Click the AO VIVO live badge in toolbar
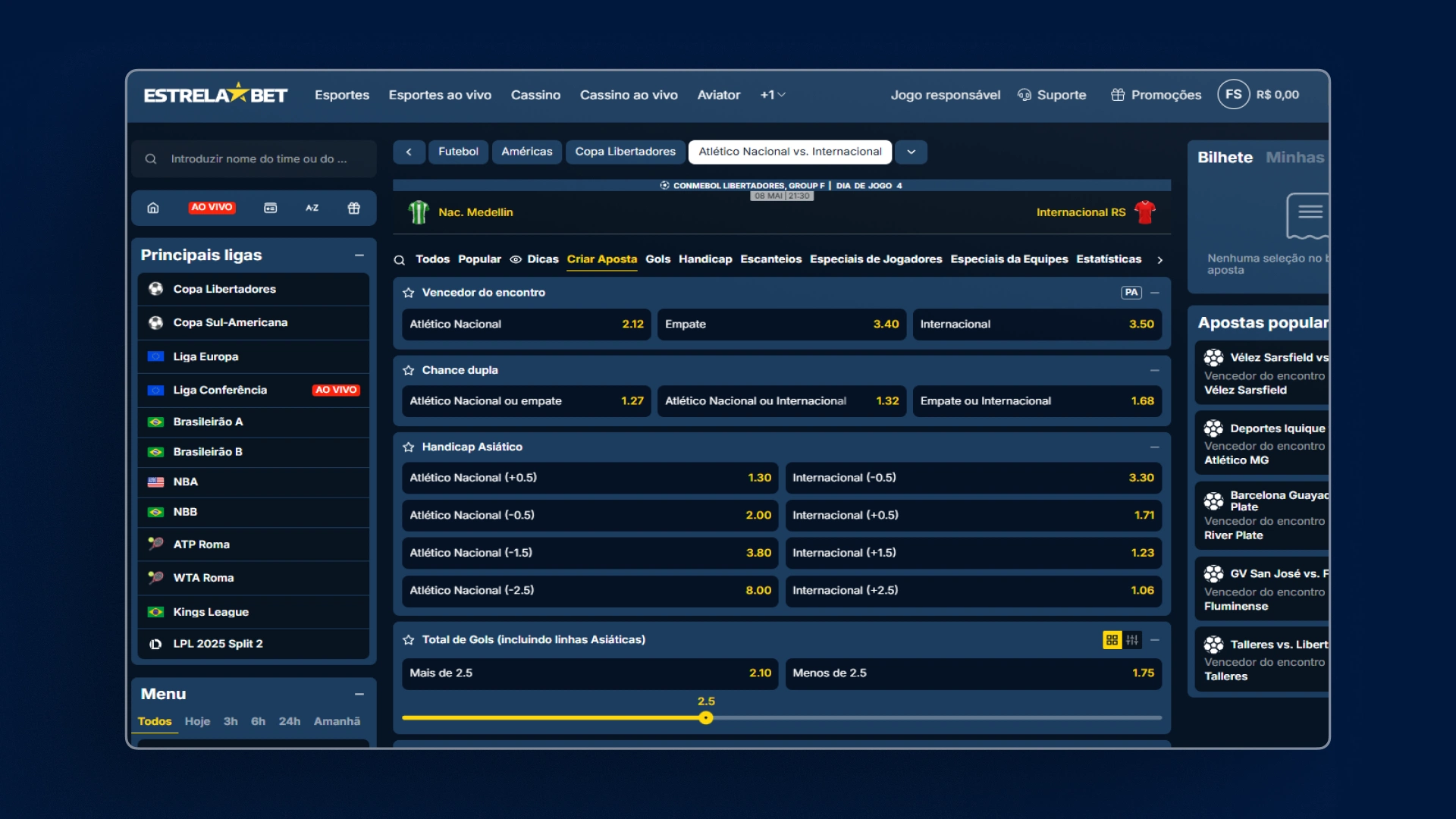1456x819 pixels. pos(212,207)
